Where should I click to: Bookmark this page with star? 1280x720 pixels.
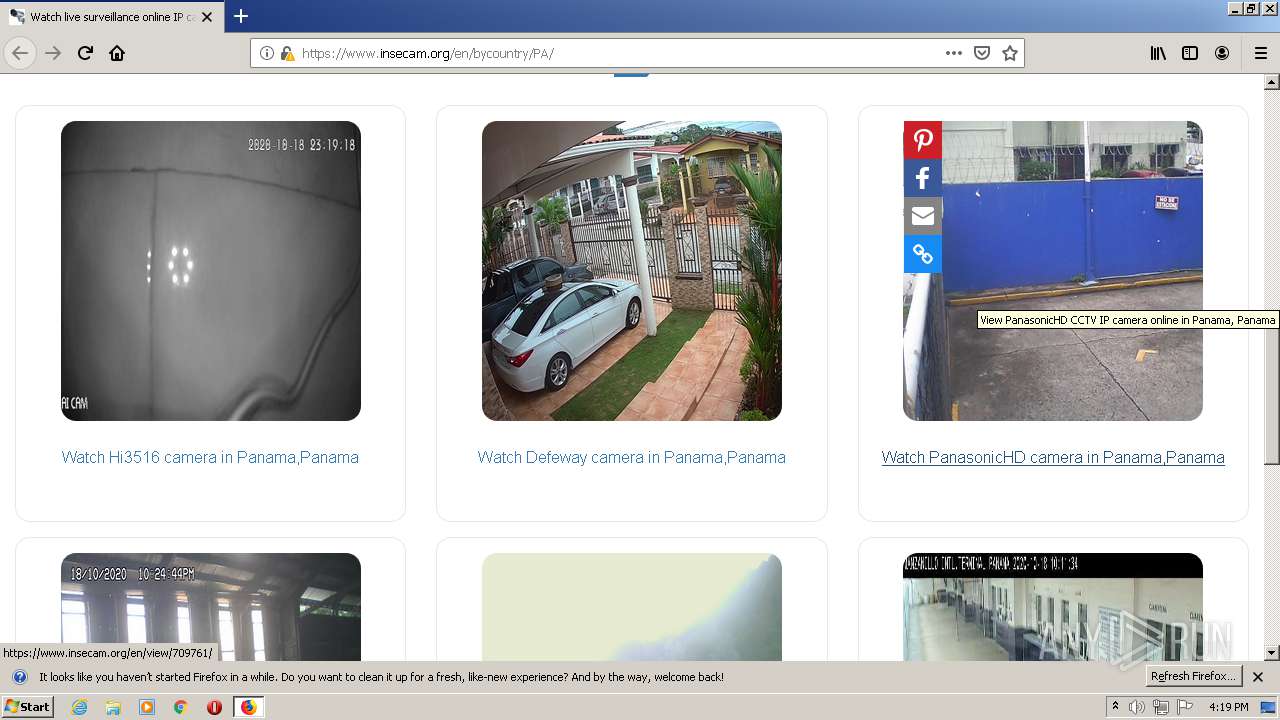coord(1010,53)
